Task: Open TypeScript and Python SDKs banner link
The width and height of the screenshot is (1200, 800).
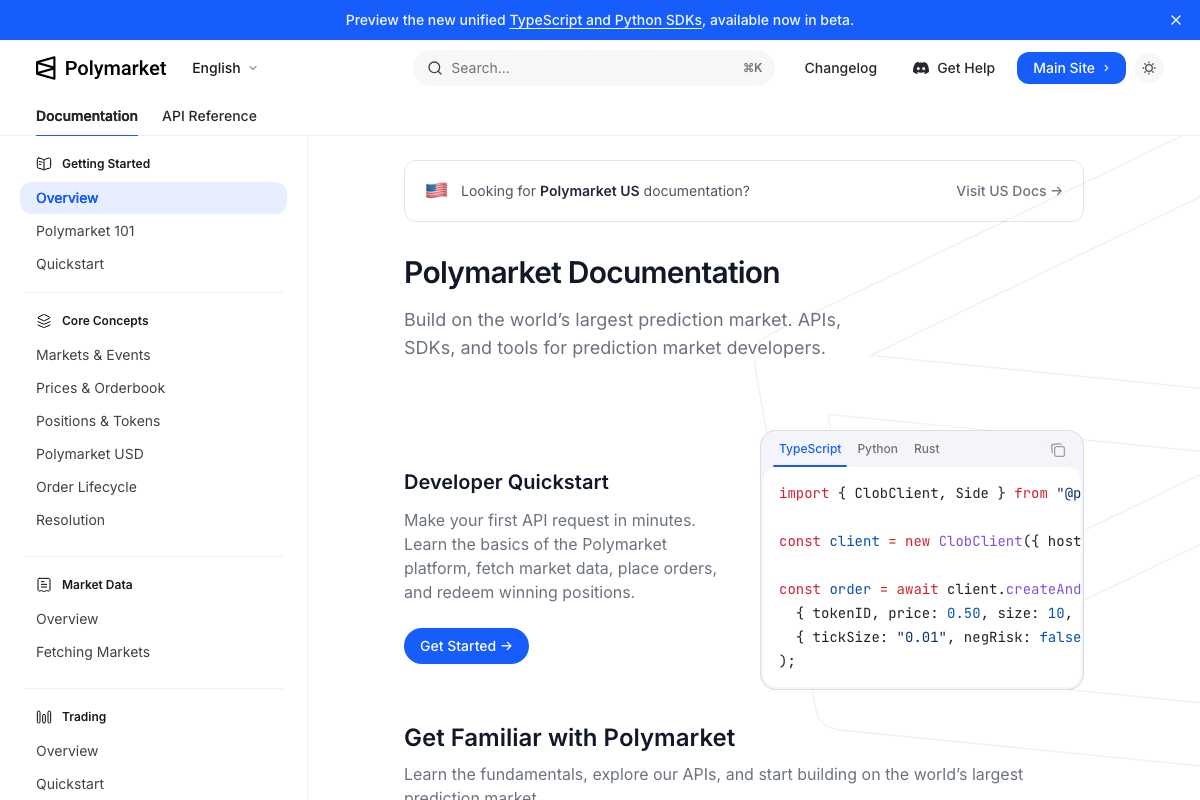Action: pyautogui.click(x=605, y=20)
